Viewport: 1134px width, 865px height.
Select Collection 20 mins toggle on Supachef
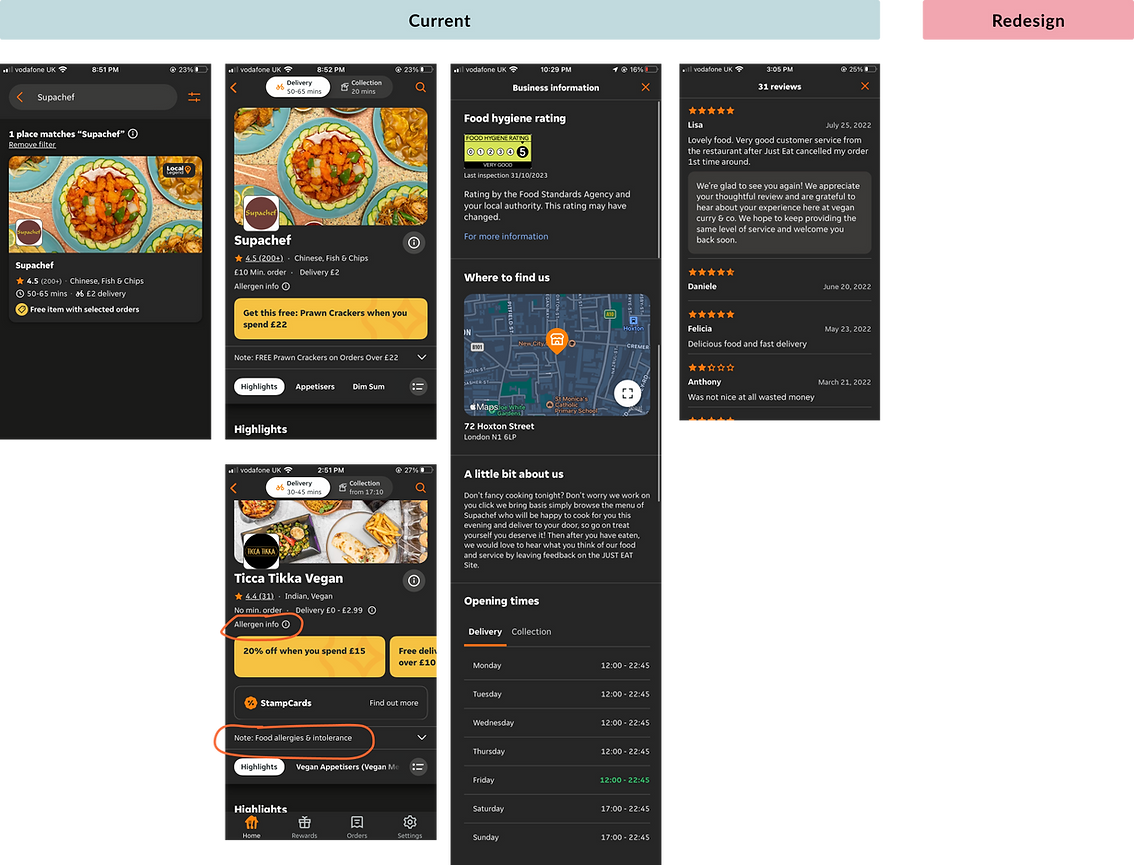362,87
